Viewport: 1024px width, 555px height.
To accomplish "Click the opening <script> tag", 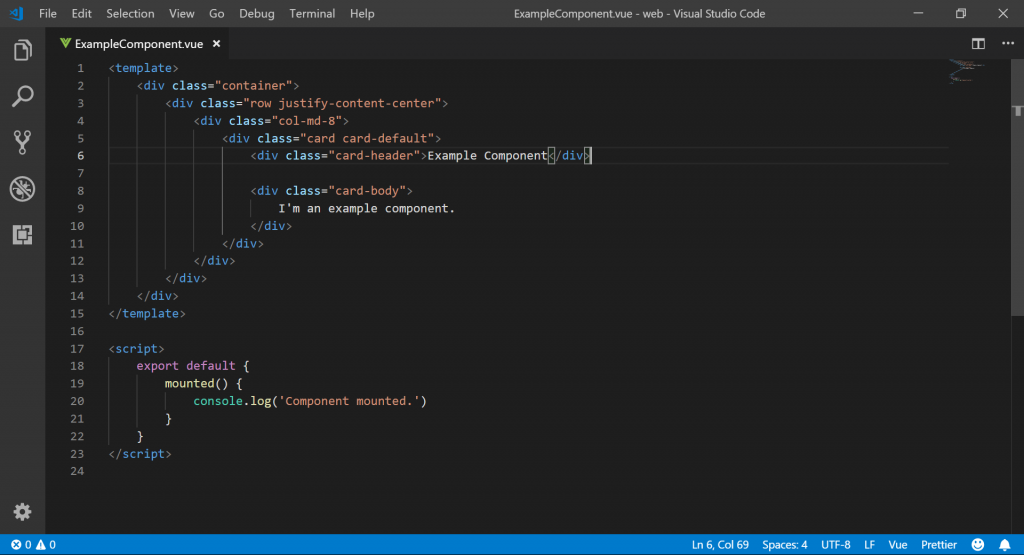I will coord(136,349).
